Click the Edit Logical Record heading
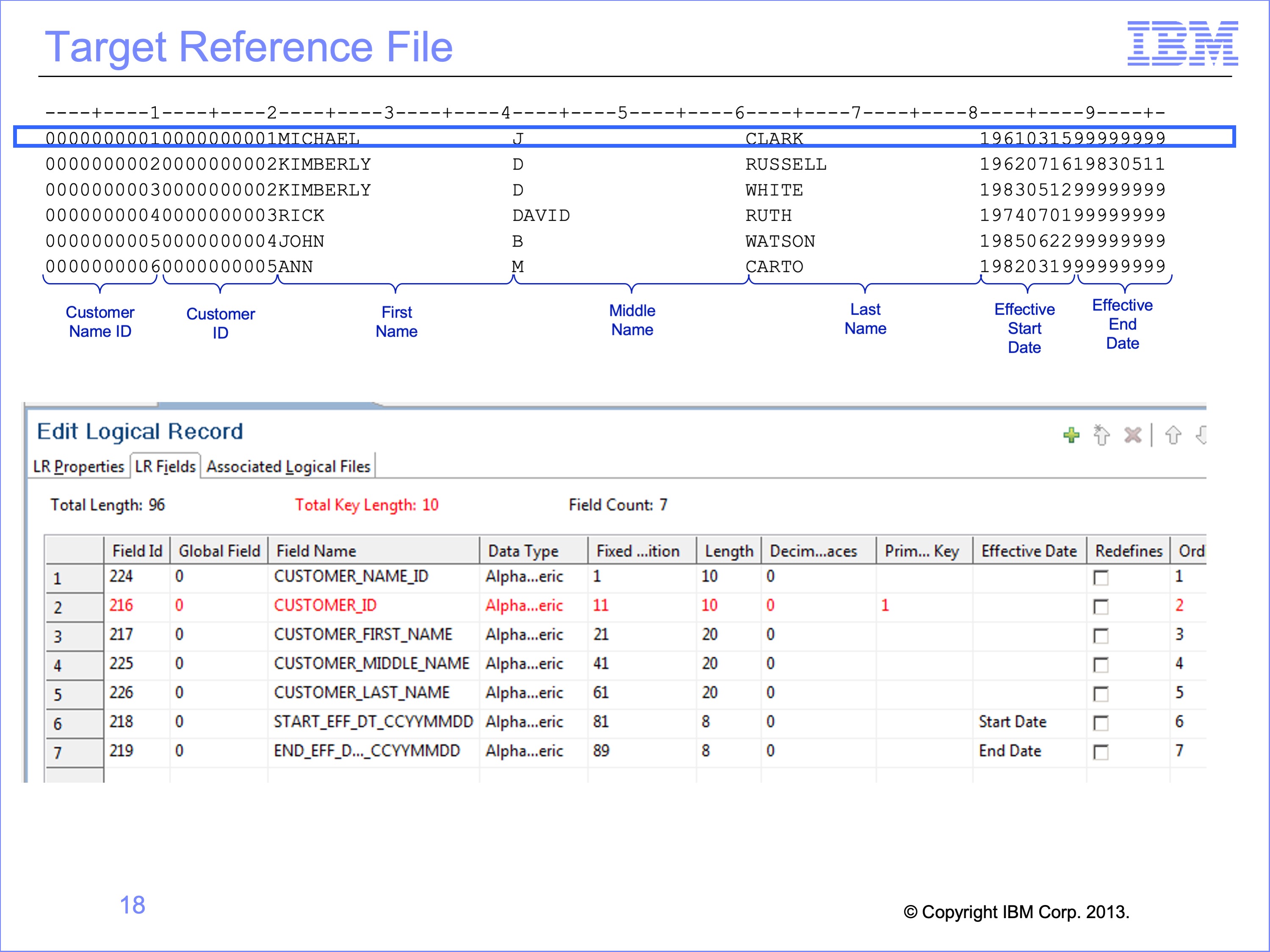This screenshot has height=952, width=1270. tap(140, 431)
